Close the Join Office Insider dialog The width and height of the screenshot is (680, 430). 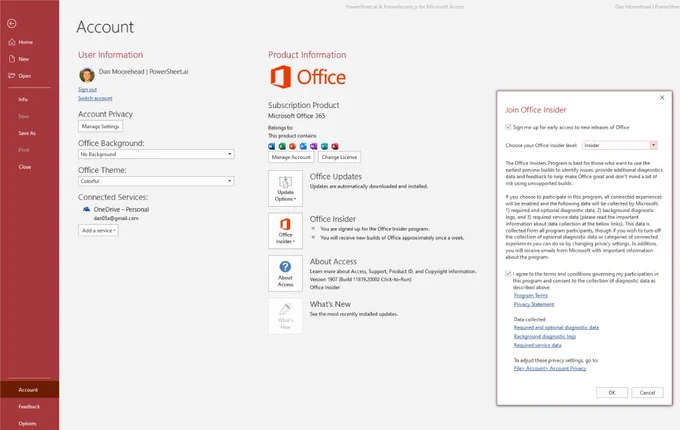pyautogui.click(x=662, y=98)
